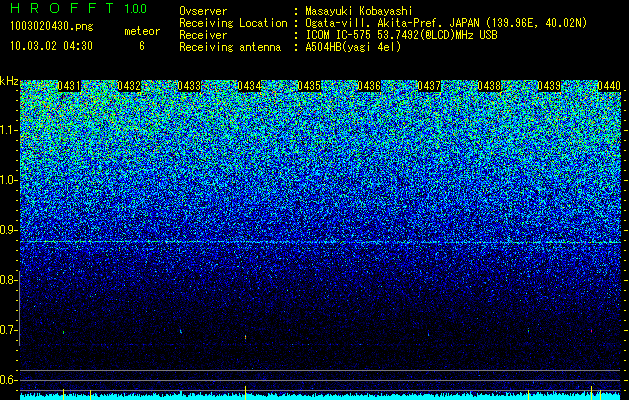
Task: Click the 1.0 frequency axis label
Action: pyautogui.click(x=9, y=180)
